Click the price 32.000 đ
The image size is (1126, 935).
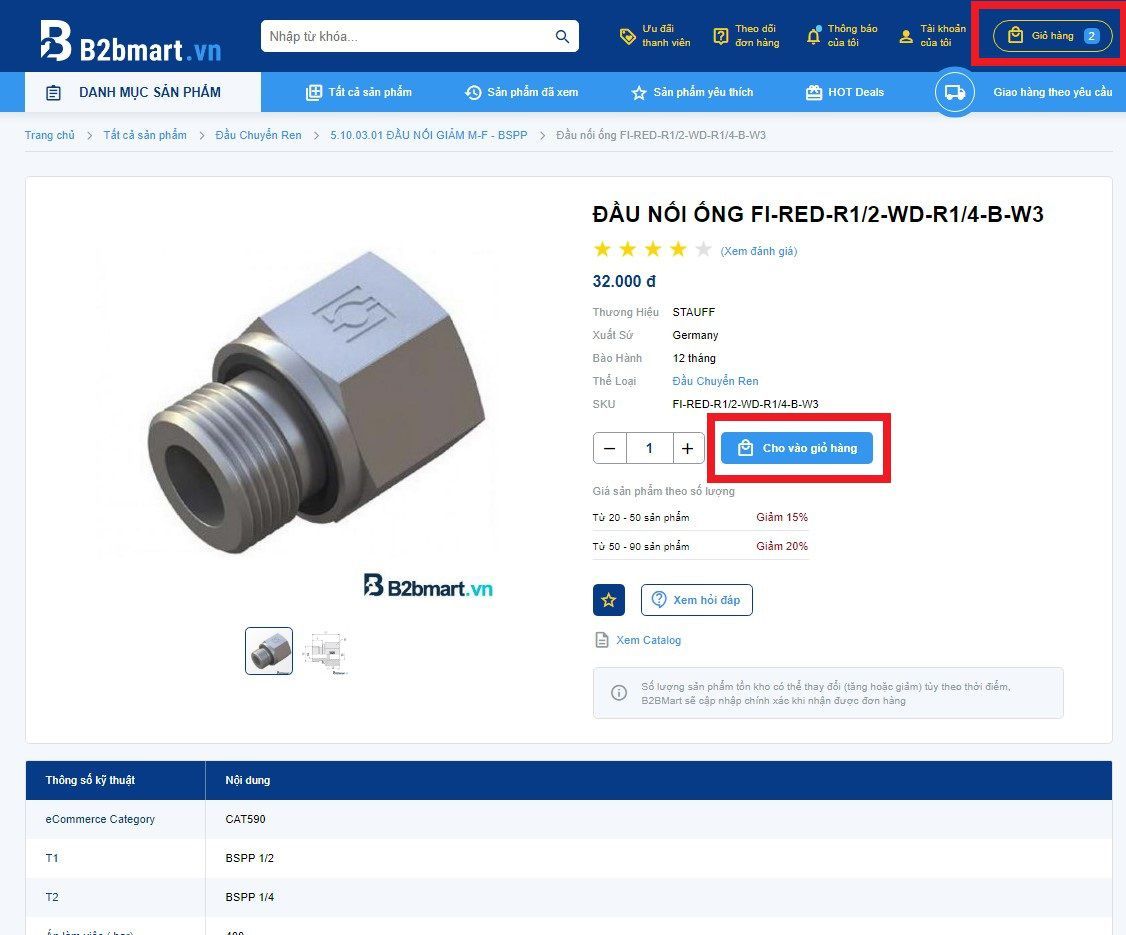point(624,282)
